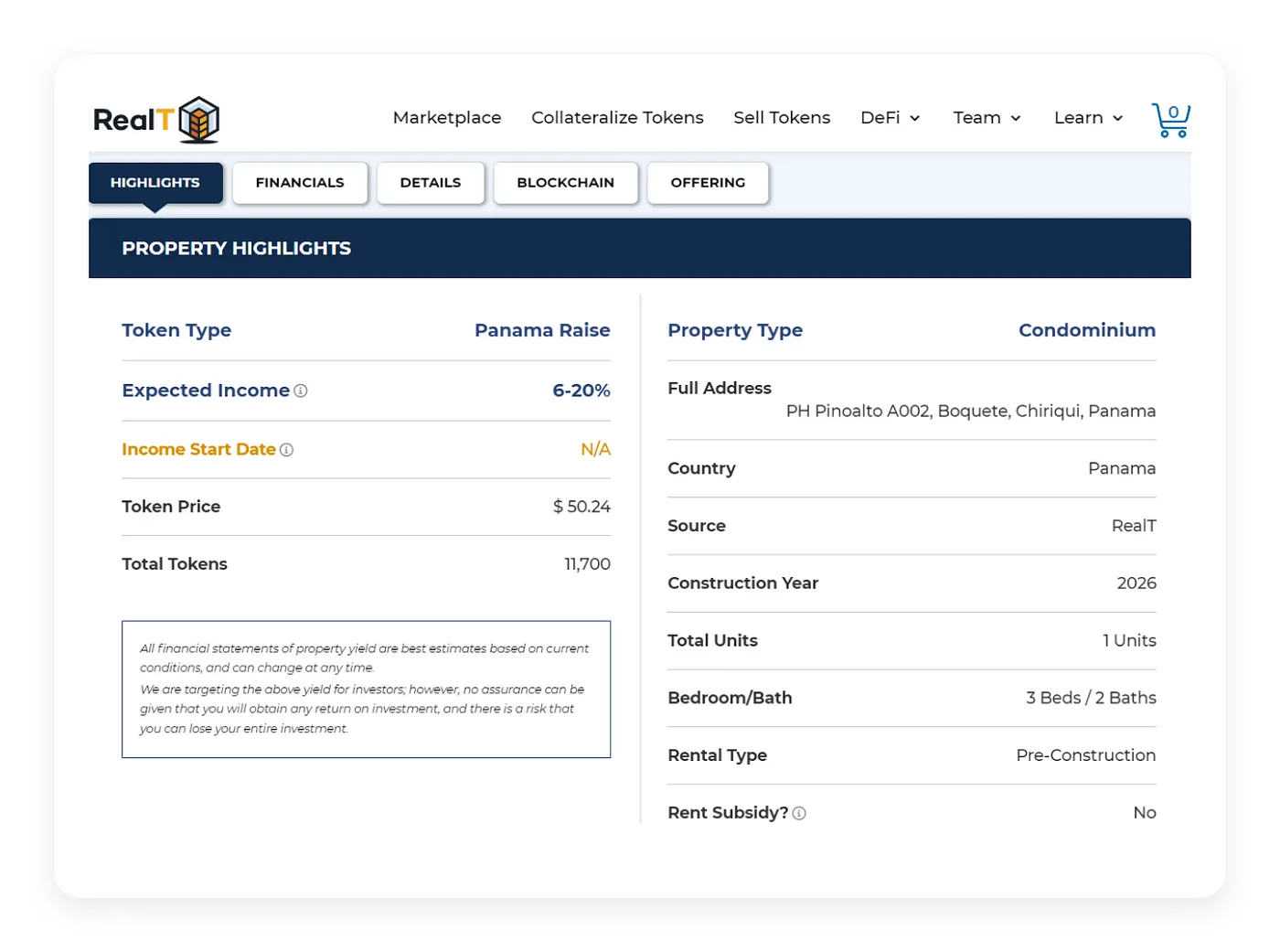Screen dimensions: 1280x952
Task: Click the 2026 construction year value
Action: [1136, 583]
